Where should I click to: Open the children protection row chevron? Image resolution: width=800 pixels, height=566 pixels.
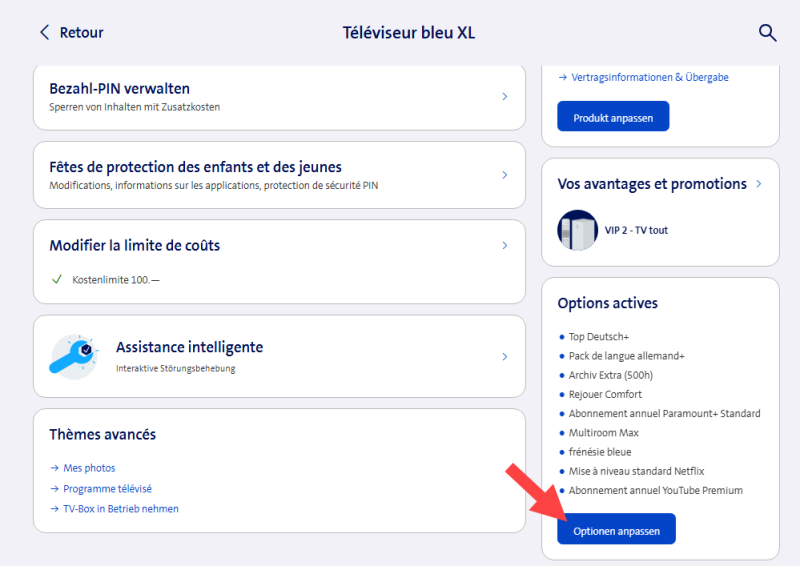tap(505, 175)
